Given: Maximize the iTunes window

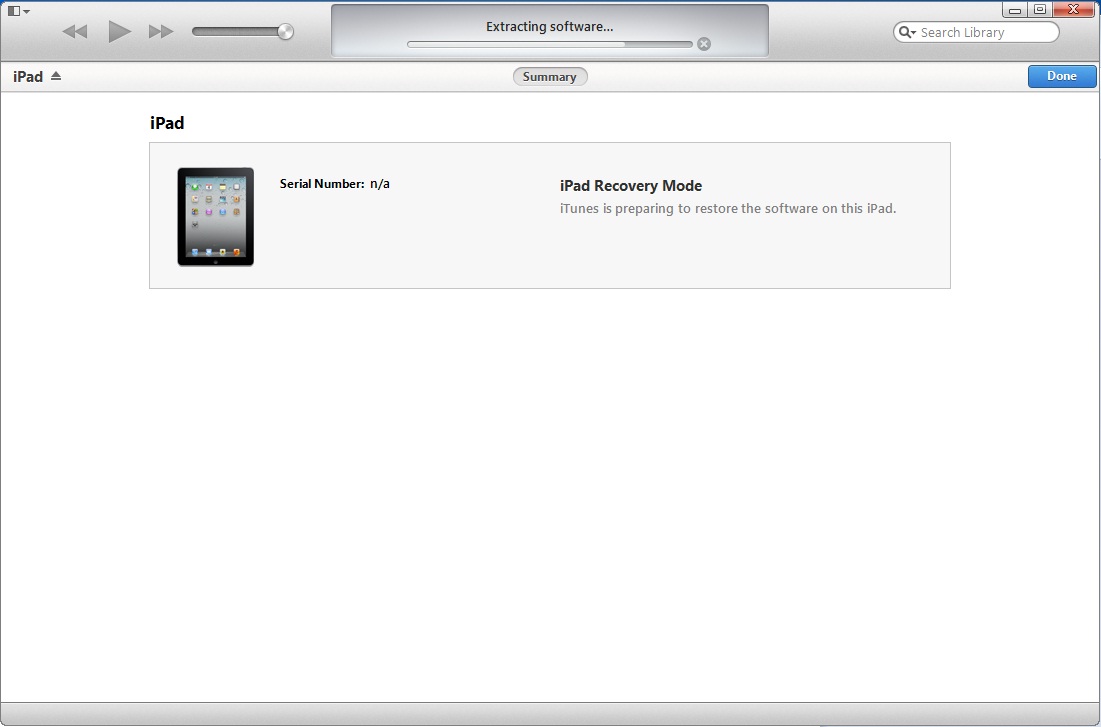Looking at the screenshot, I should tap(1040, 10).
